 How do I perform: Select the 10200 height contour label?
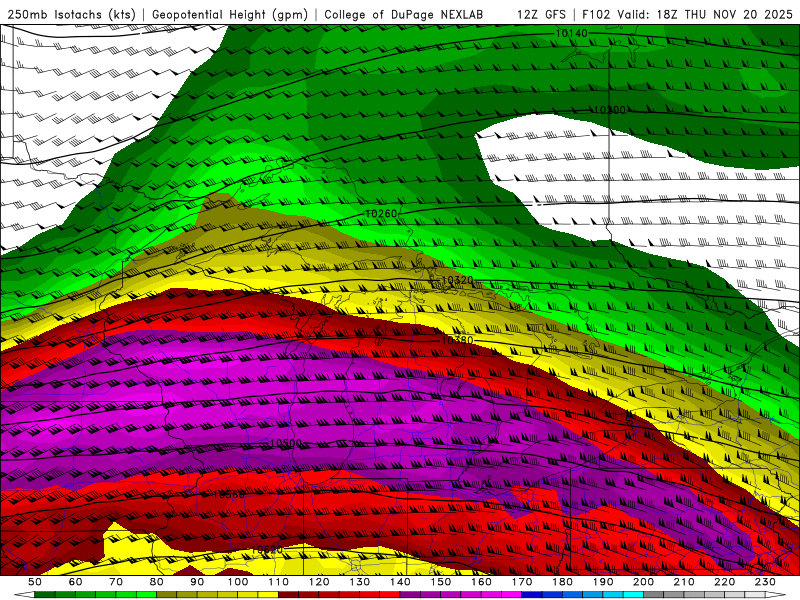click(x=610, y=110)
